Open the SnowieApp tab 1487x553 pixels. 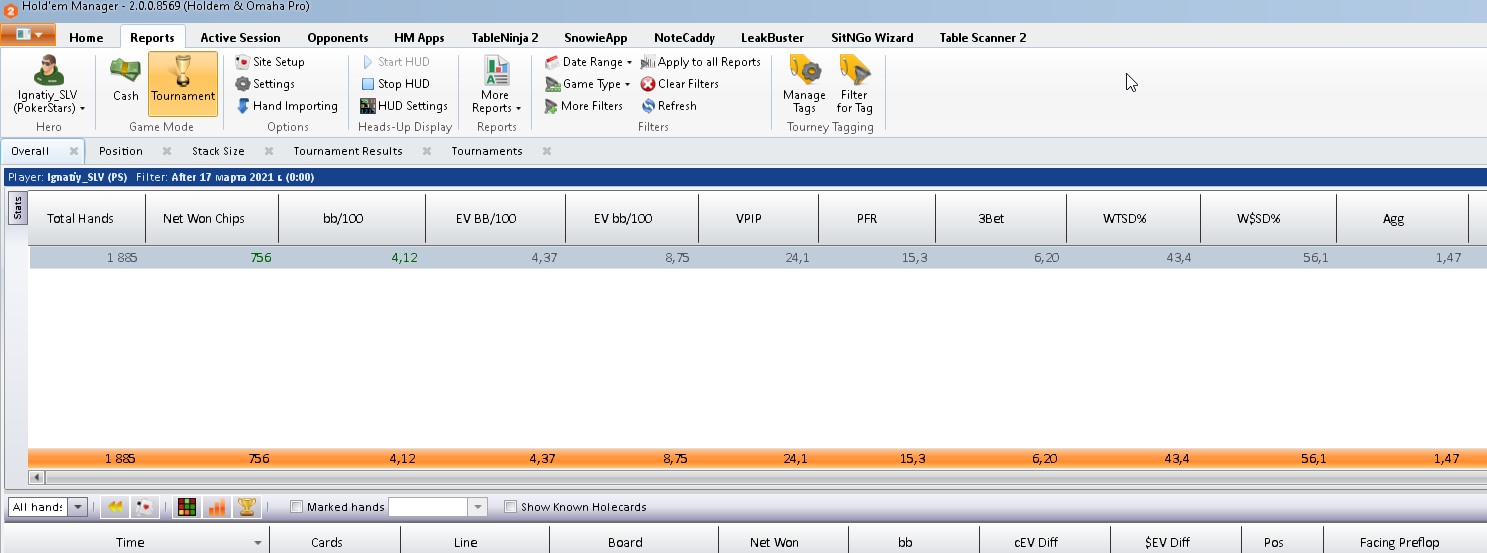(x=596, y=37)
